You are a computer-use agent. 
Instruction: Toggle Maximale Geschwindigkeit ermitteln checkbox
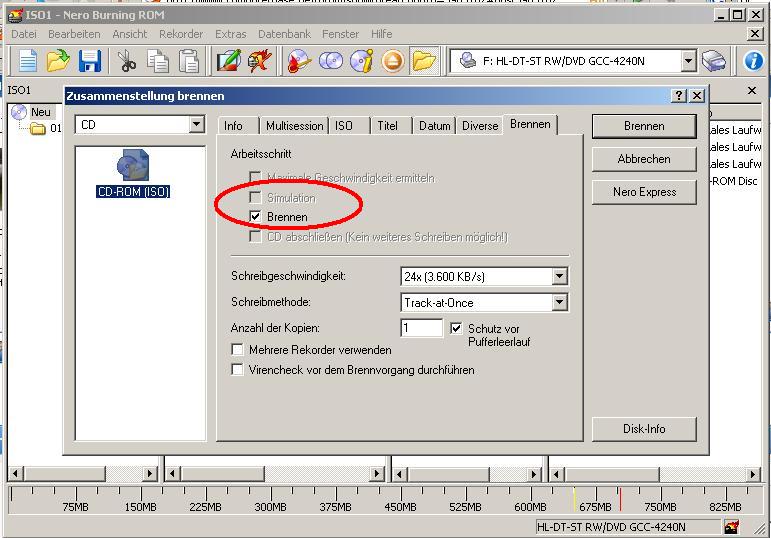255,177
